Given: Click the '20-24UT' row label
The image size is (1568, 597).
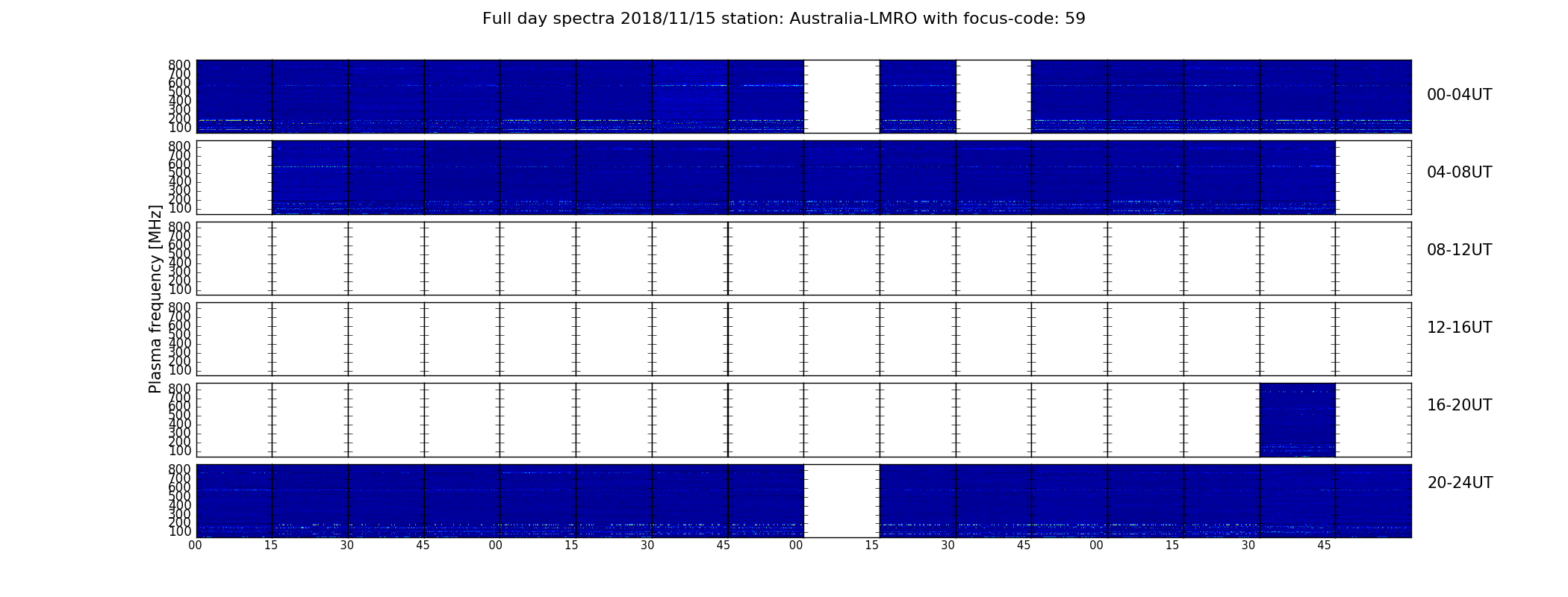Looking at the screenshot, I should (1460, 483).
